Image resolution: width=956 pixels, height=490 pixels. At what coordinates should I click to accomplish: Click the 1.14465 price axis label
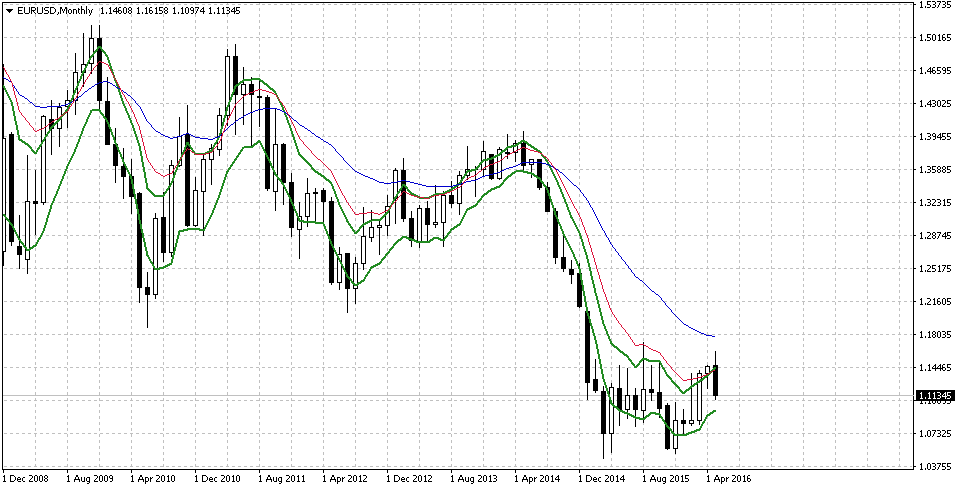click(936, 368)
